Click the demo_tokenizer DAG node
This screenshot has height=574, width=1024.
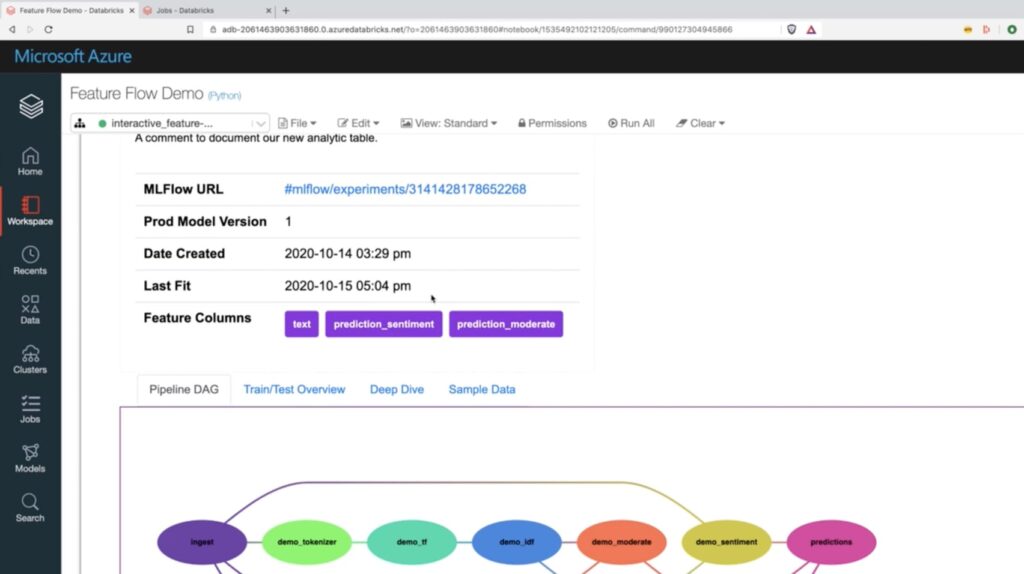(x=307, y=542)
